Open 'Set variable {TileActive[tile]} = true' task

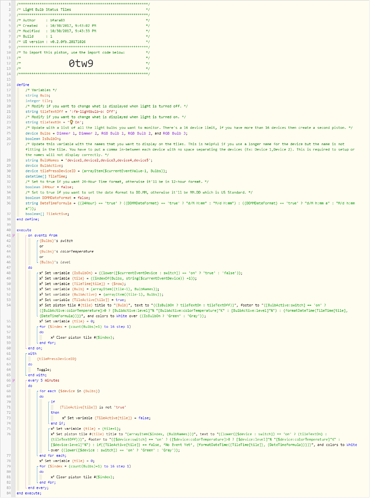click(83, 301)
